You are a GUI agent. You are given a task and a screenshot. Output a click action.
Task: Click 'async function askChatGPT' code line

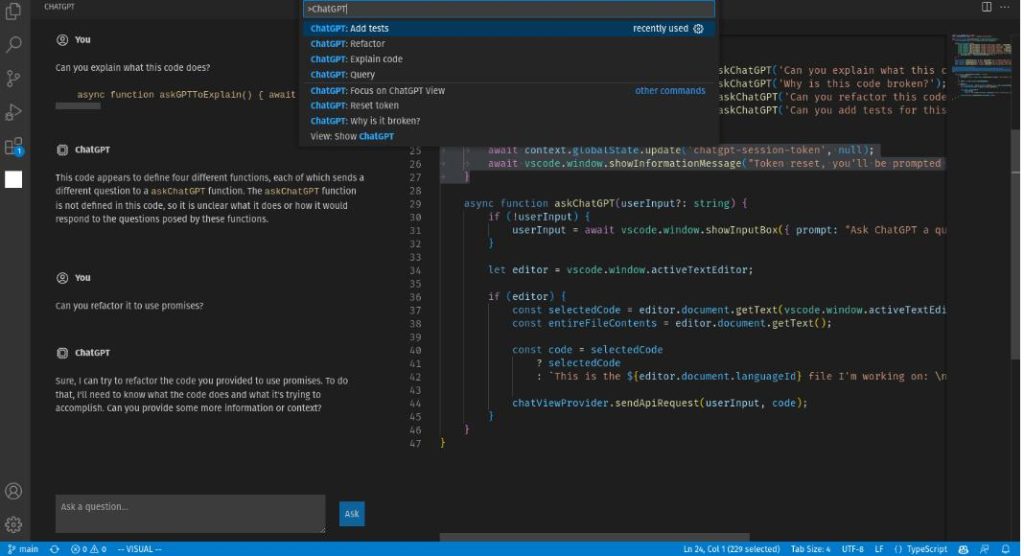[605, 204]
